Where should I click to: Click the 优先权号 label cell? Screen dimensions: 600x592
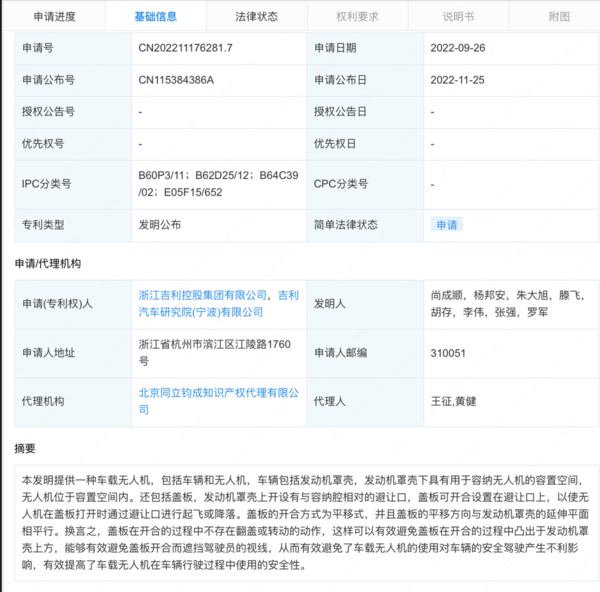(73, 144)
